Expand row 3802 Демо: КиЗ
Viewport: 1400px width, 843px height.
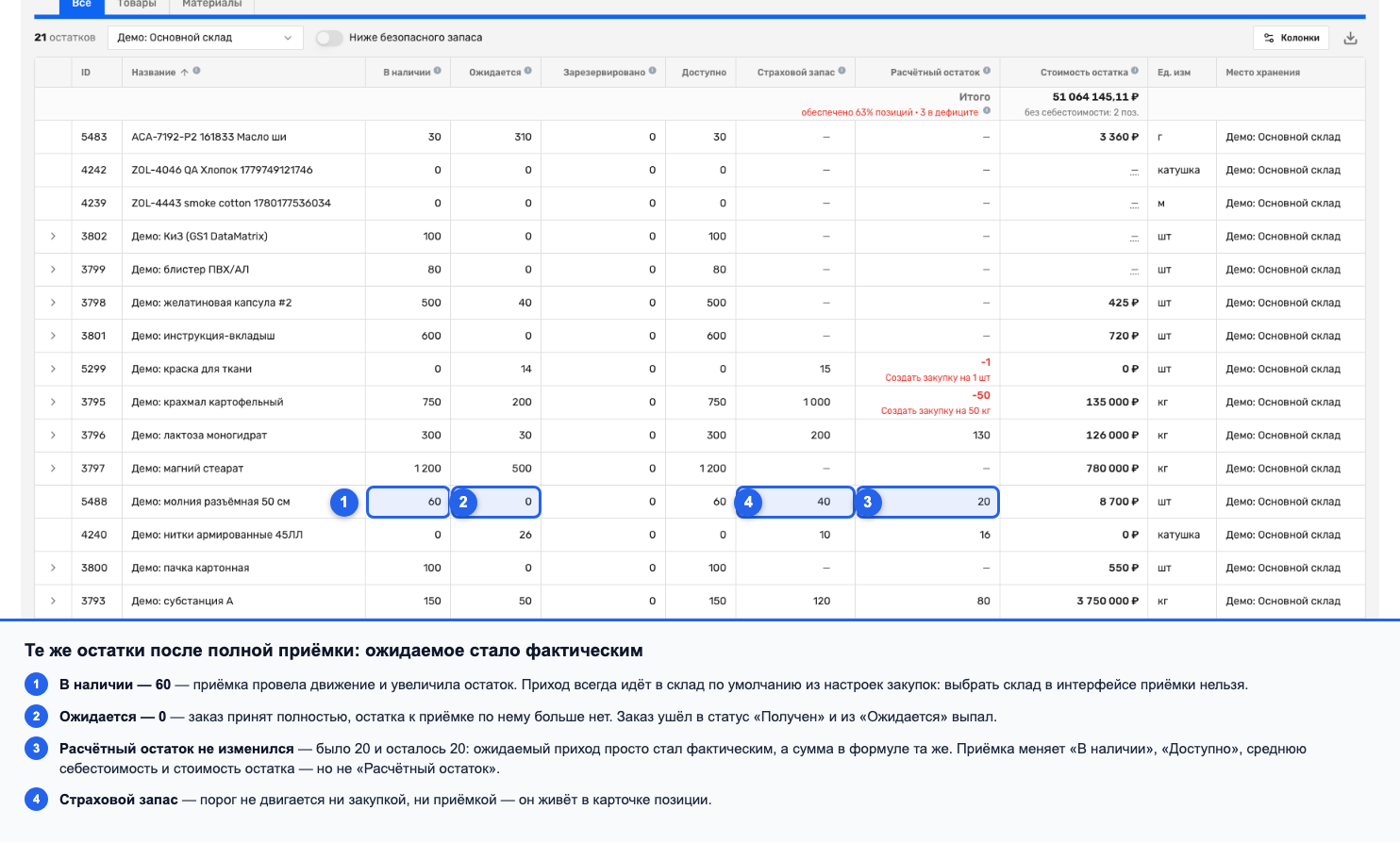click(53, 237)
